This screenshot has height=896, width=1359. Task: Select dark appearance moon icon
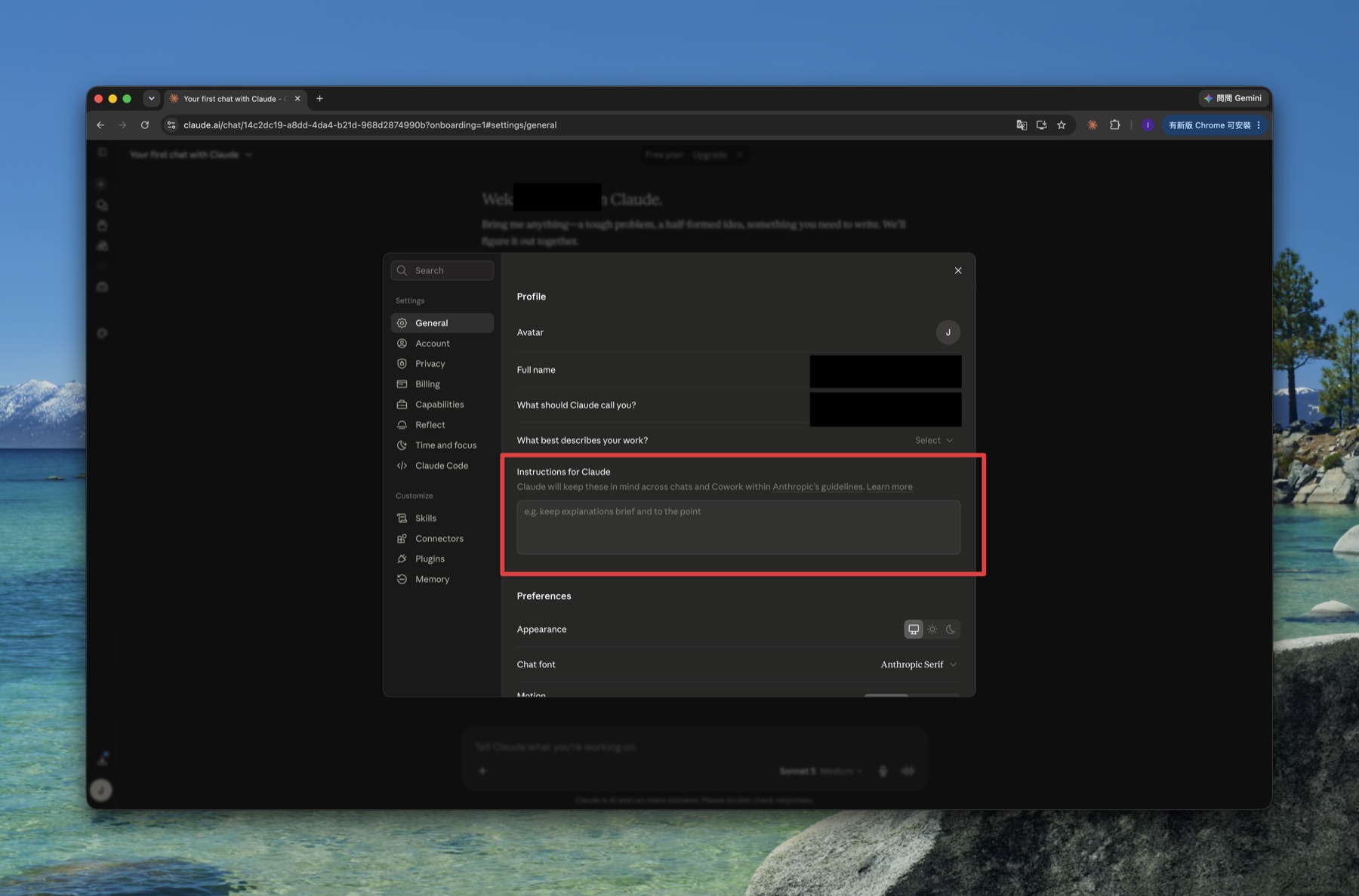coord(951,629)
